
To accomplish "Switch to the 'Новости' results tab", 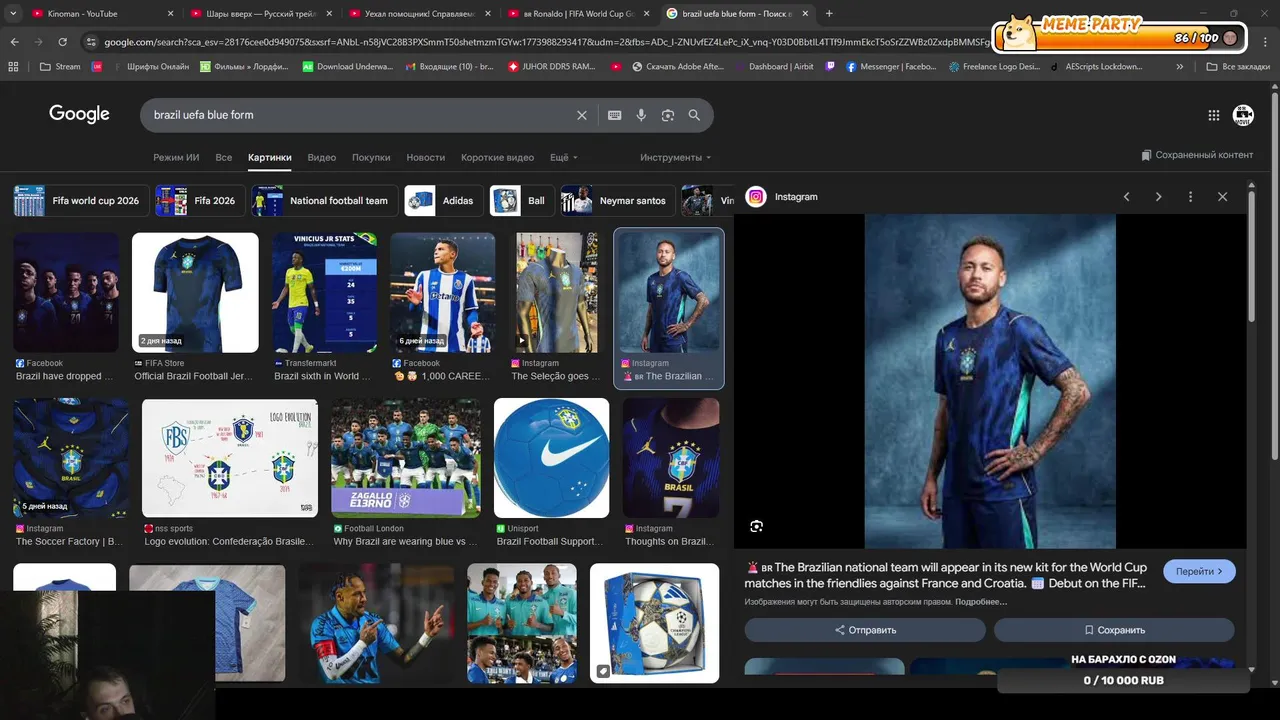I will [426, 158].
